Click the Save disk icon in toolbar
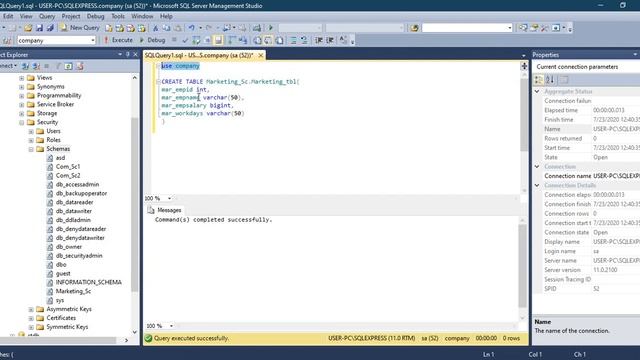Viewport: 640px width, 360px height. 39,28
